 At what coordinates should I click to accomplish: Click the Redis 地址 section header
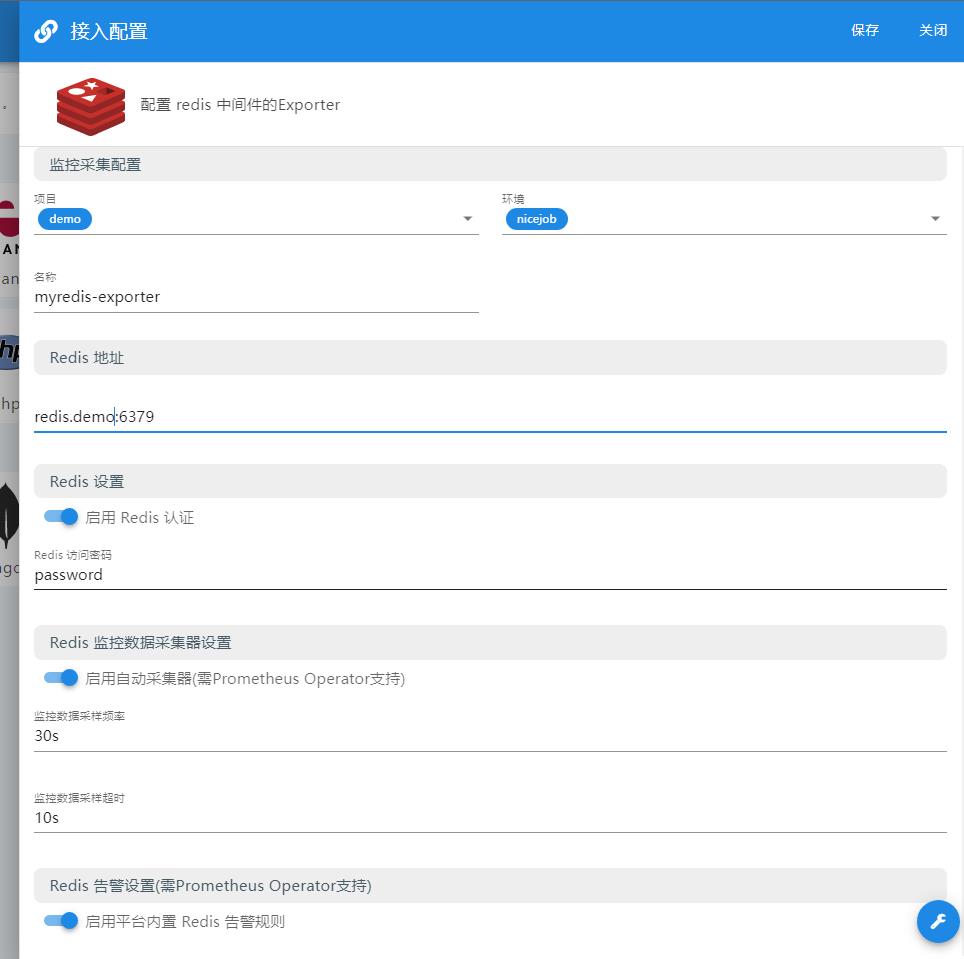click(x=490, y=357)
